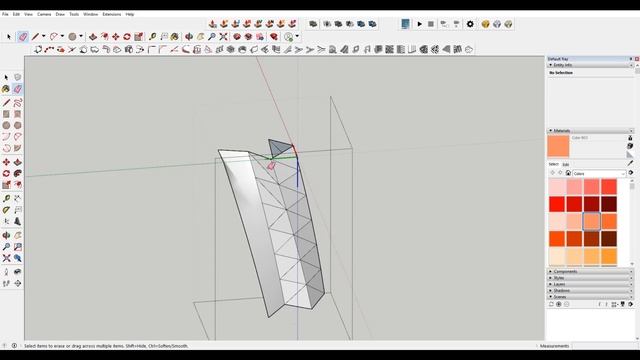This screenshot has height=360, width=640.
Task: Activate the Orbit tool in top toolbar
Action: [x=189, y=37]
